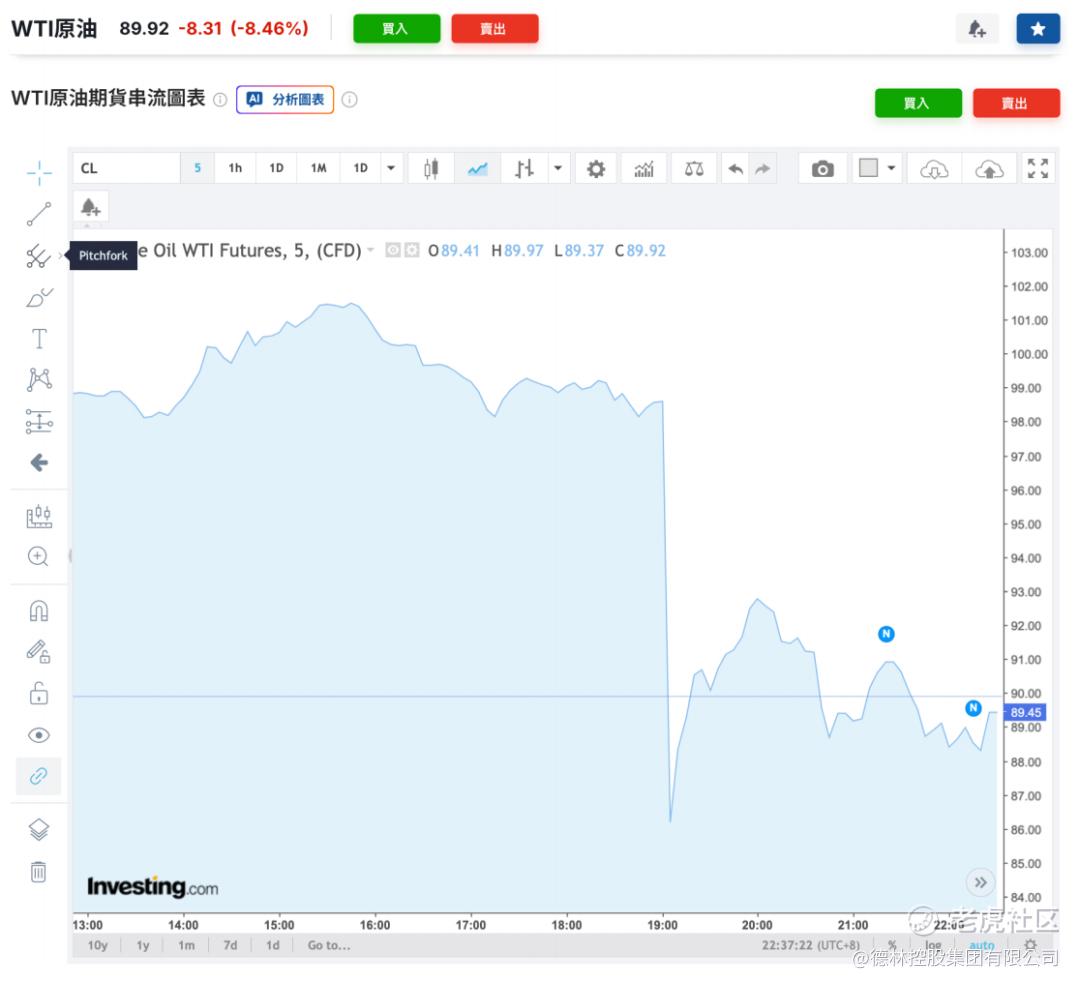Screen dimensions: 1080x983
Task: Select the 1D interval next to 1h
Action: pos(276,168)
